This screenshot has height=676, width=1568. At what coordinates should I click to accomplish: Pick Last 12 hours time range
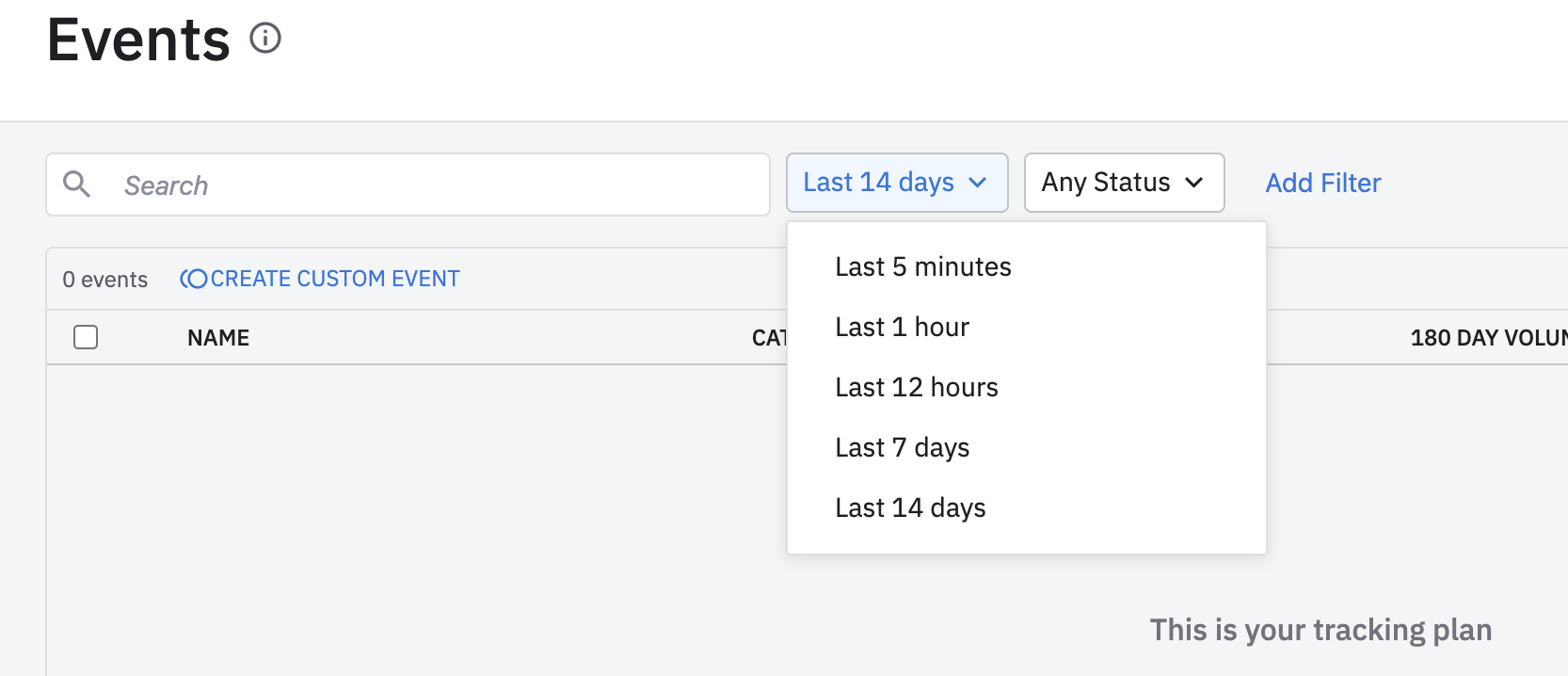(916, 388)
